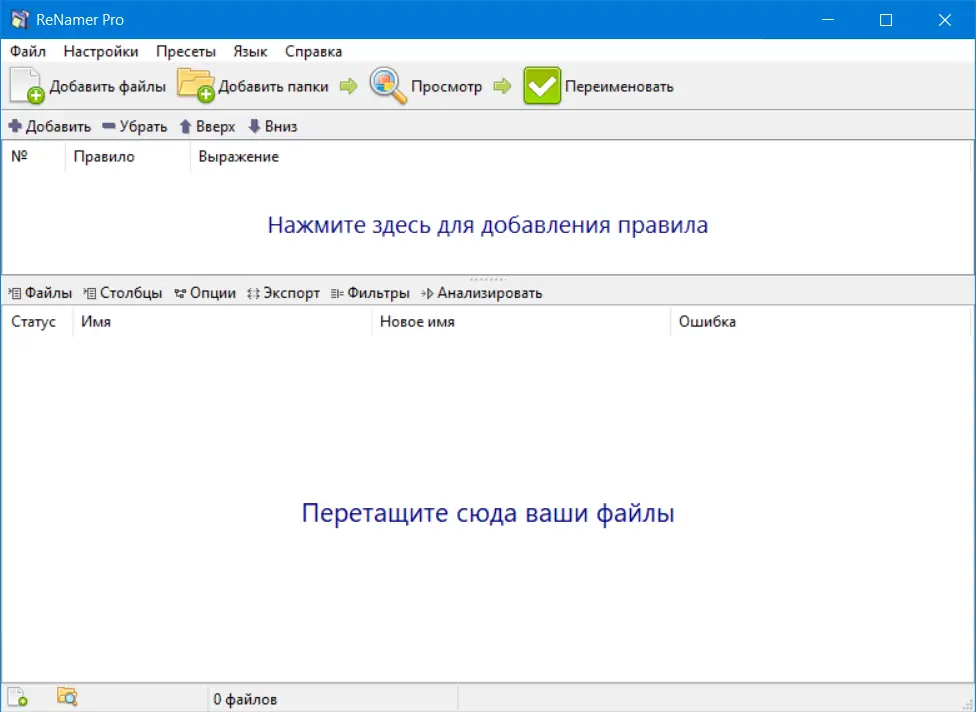Screen dimensions: 976x712
Task: Click the status bar folder search icon
Action: pyautogui.click(x=67, y=696)
